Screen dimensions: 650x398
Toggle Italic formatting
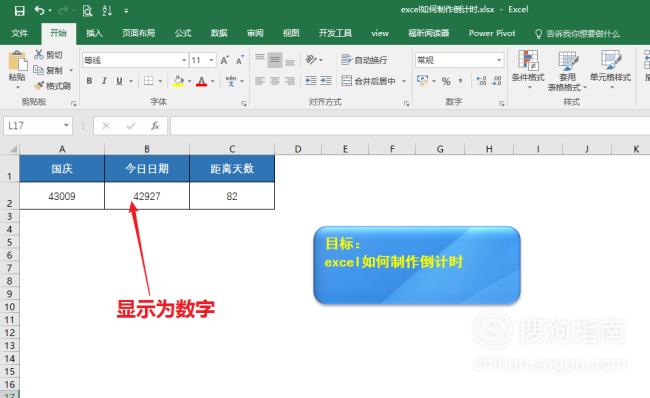pyautogui.click(x=104, y=81)
